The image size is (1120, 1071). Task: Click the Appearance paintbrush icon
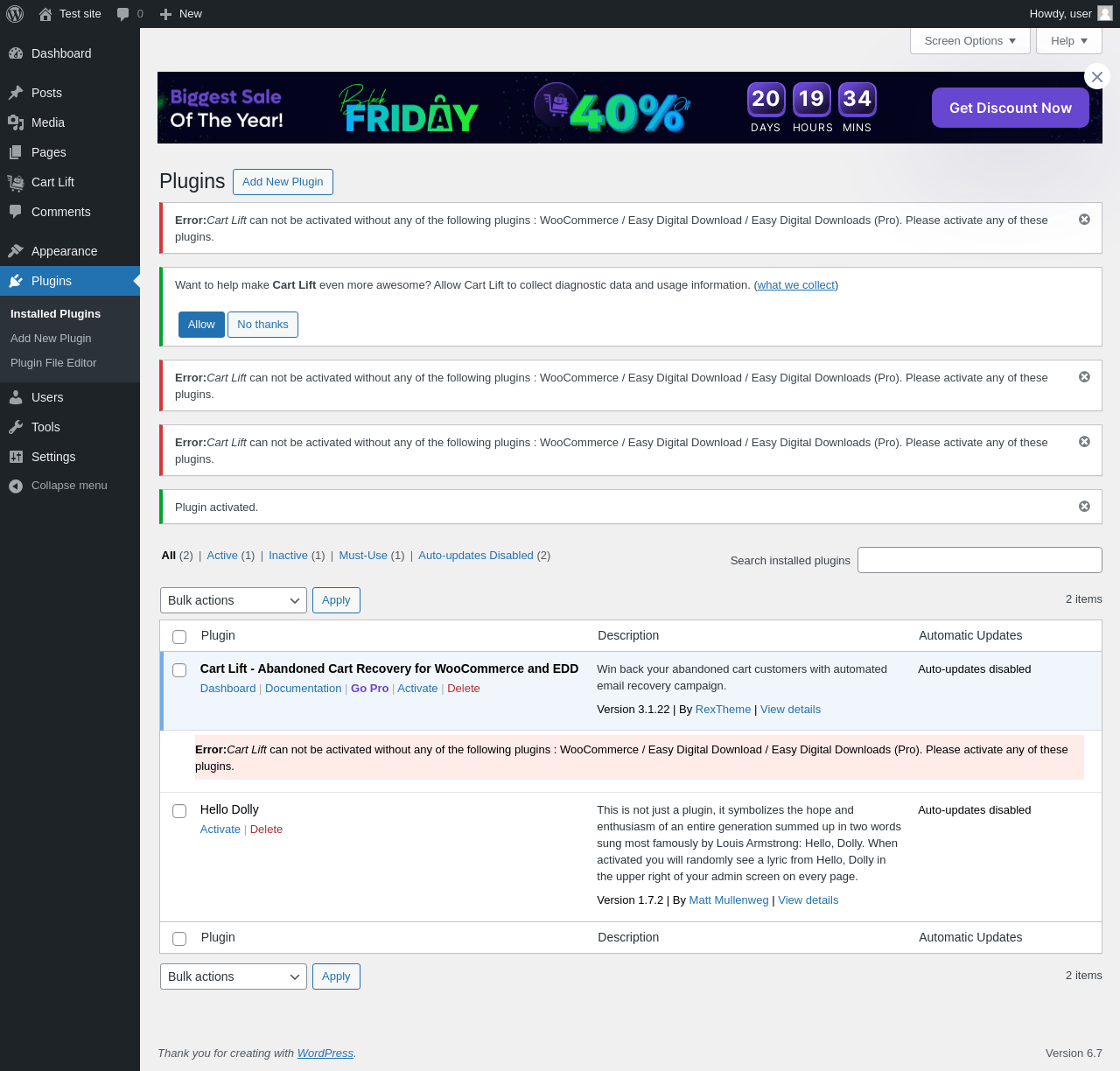16,251
